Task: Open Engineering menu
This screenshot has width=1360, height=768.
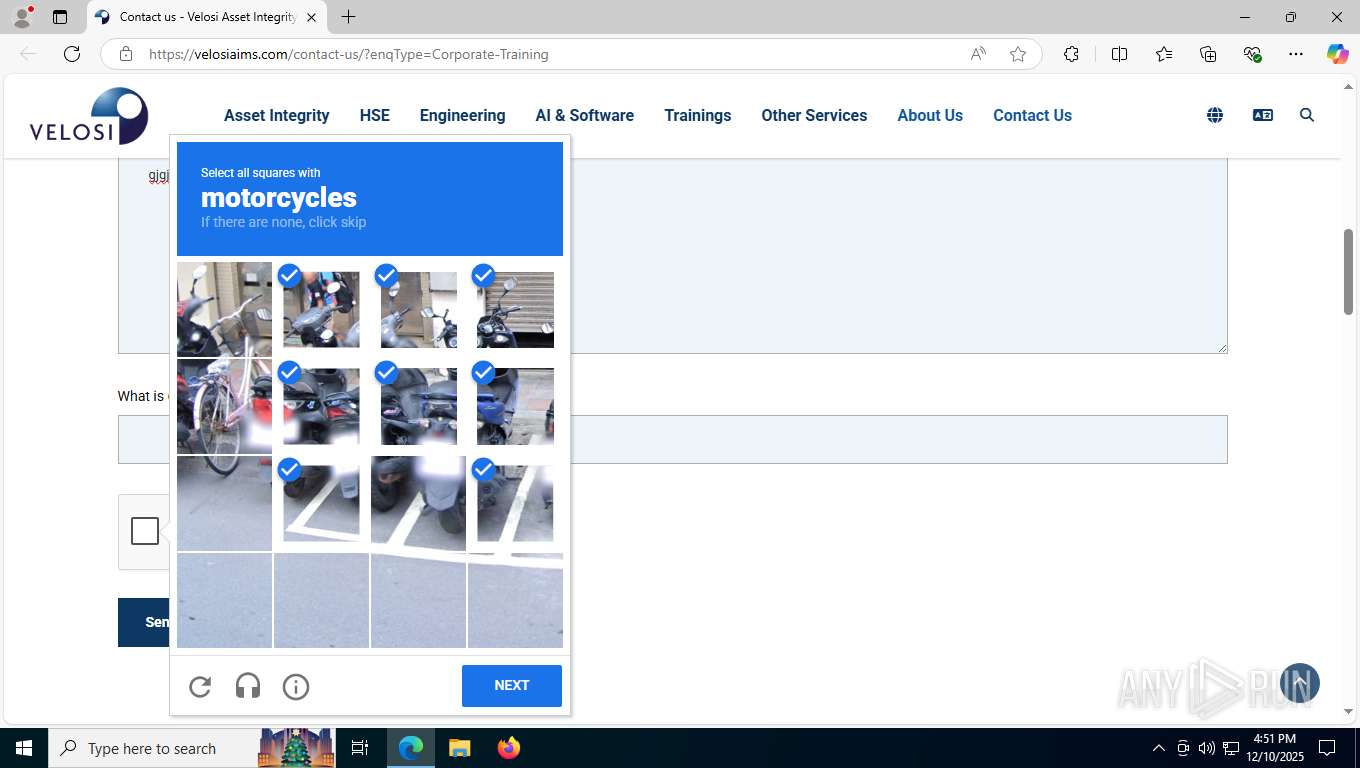Action: (x=463, y=115)
